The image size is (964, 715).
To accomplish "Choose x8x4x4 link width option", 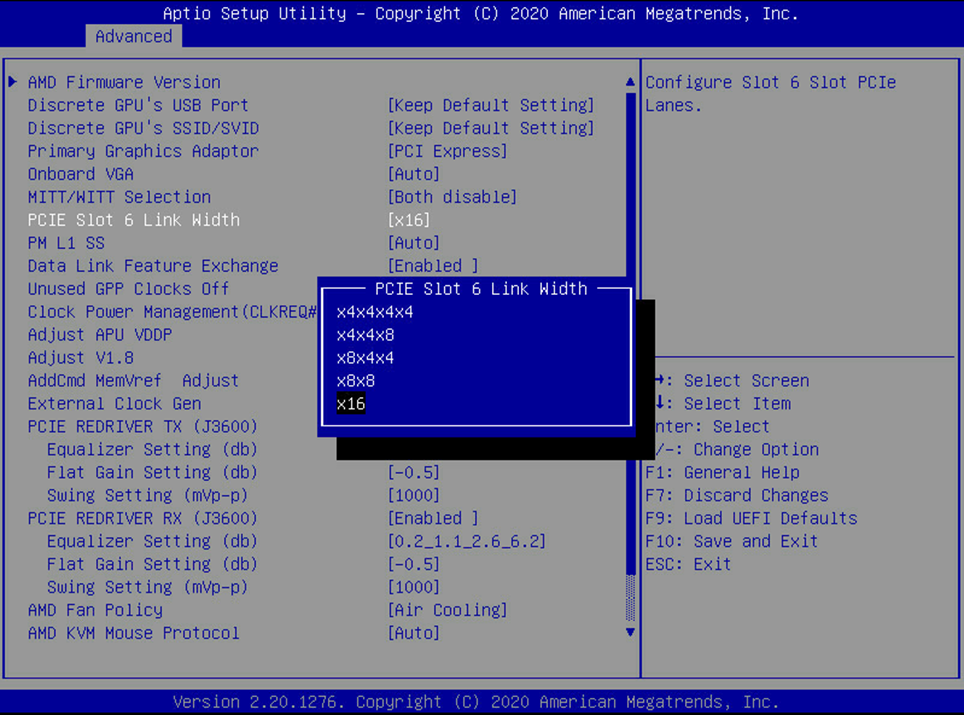I will [365, 358].
